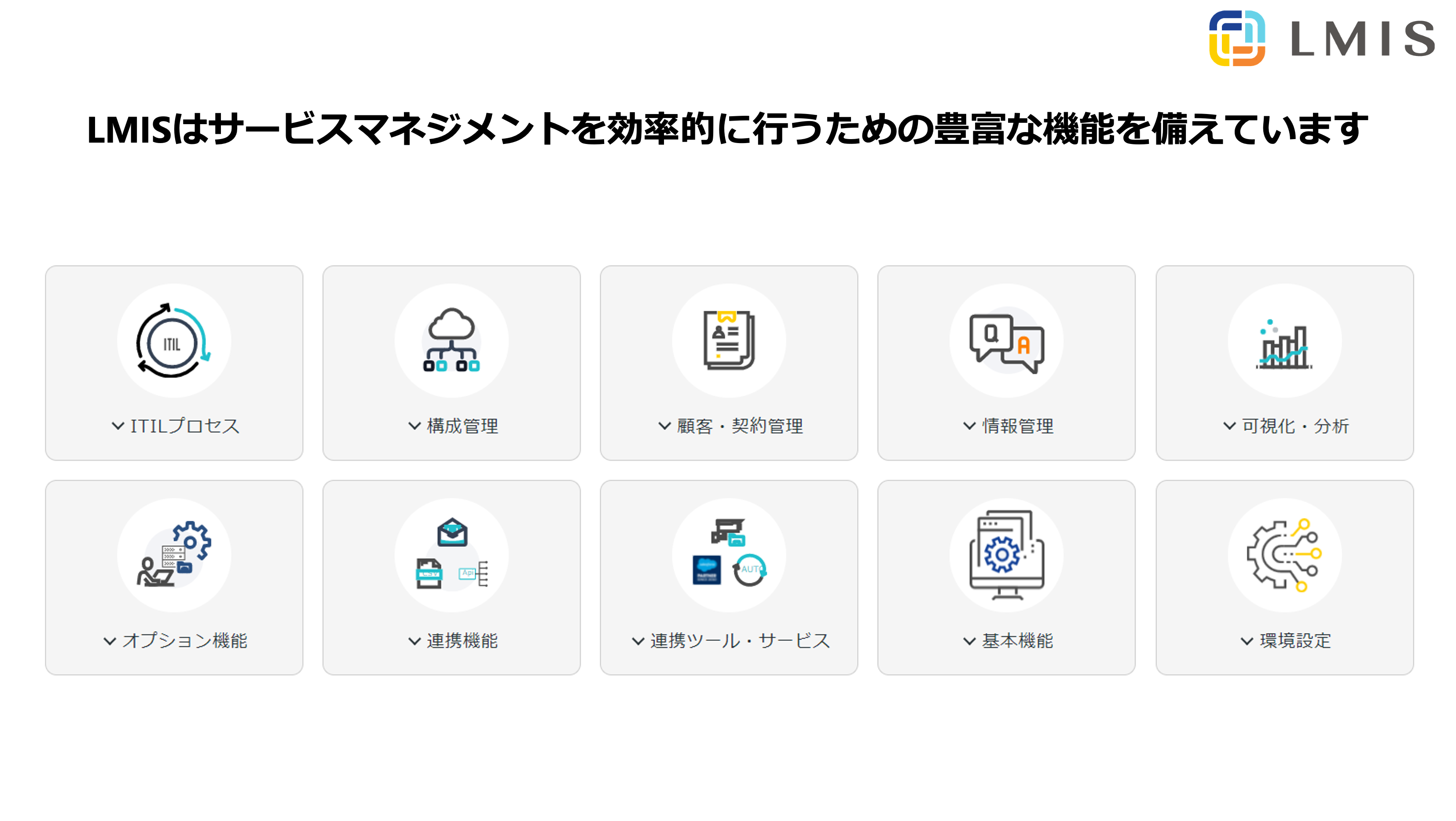Click the monitor with gear icon
Screen dimensions: 1456x821
tap(1006, 555)
